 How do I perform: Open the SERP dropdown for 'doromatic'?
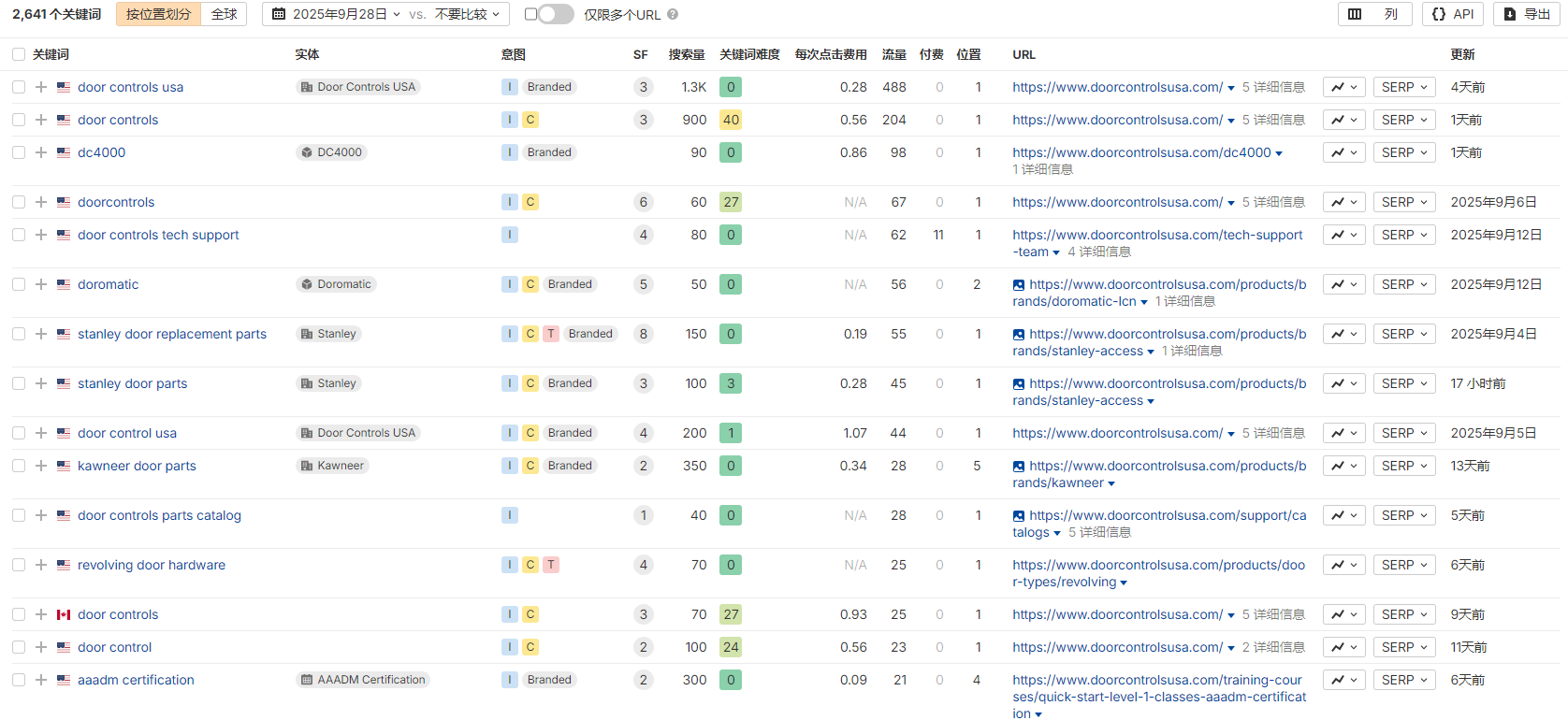(1404, 284)
